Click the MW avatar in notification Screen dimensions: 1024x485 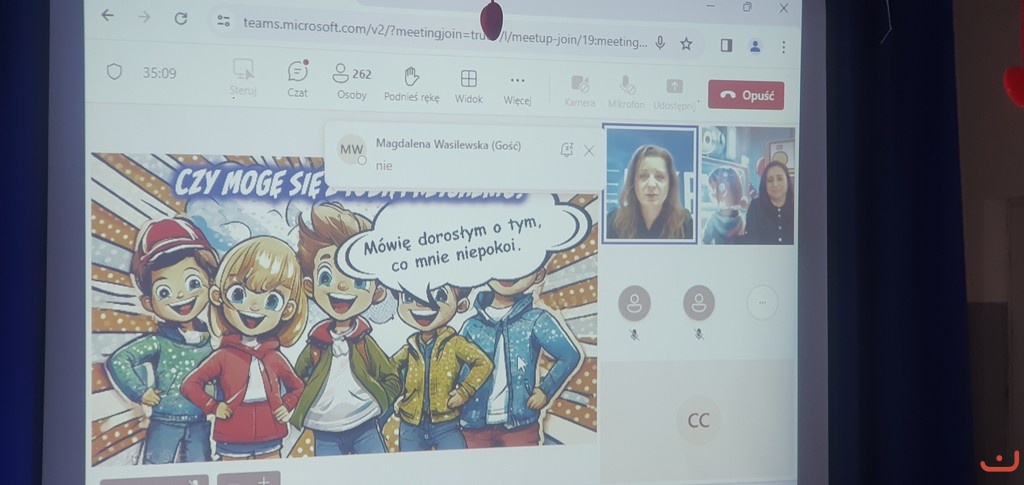351,149
